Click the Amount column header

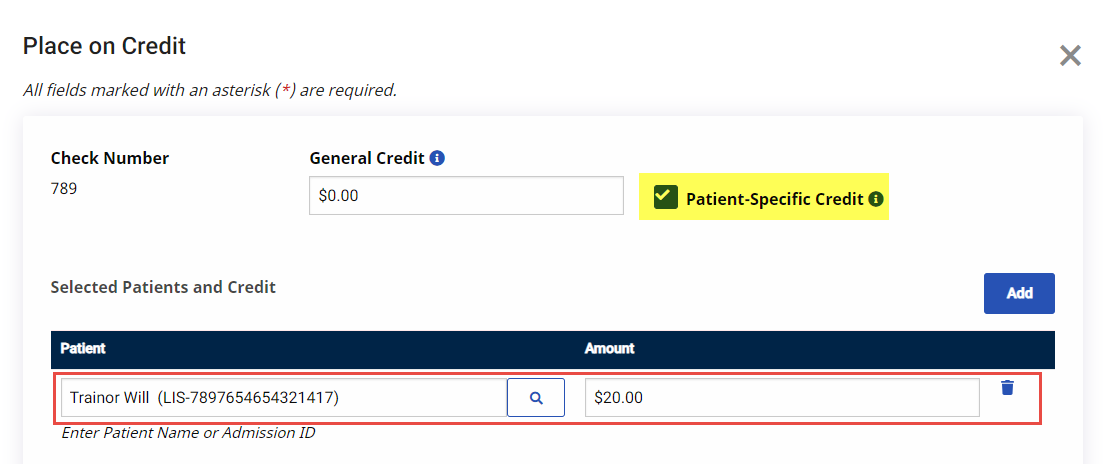(609, 349)
